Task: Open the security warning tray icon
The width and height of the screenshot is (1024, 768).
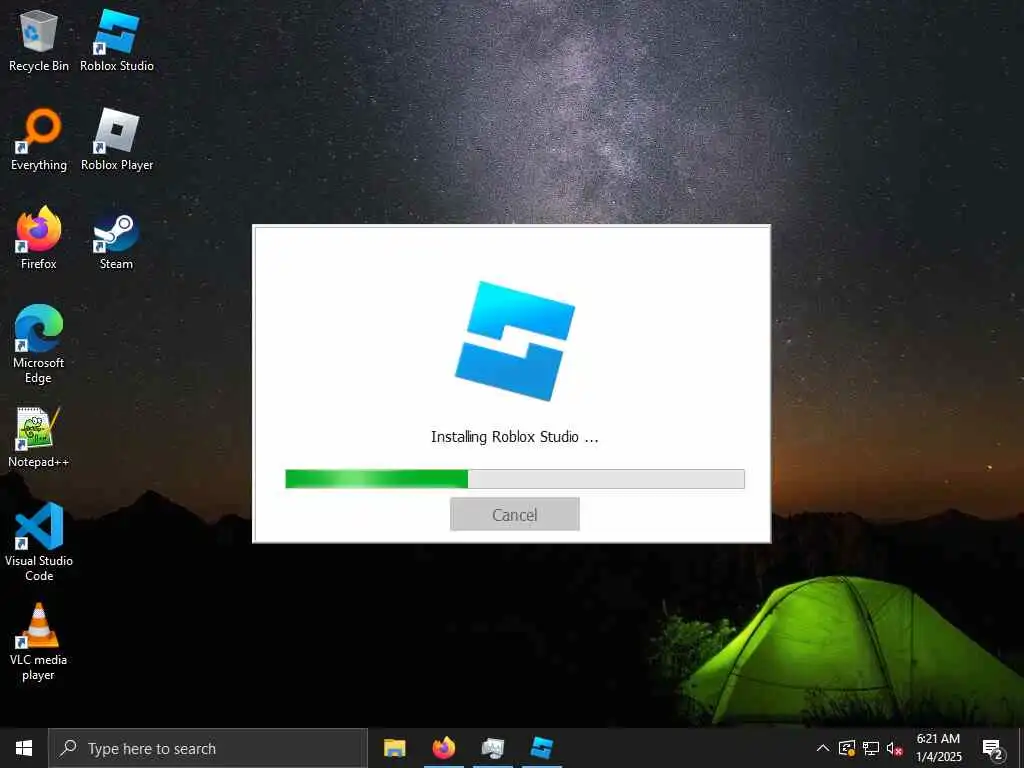Action: 846,748
